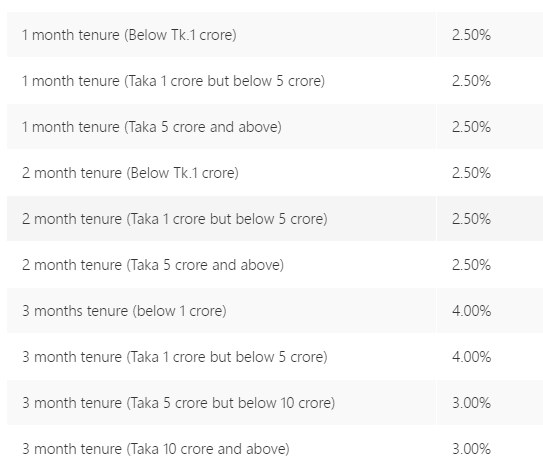Click '1 month tenure (Taka 5 crore and above)'
The width and height of the screenshot is (543, 476).
click(x=152, y=127)
